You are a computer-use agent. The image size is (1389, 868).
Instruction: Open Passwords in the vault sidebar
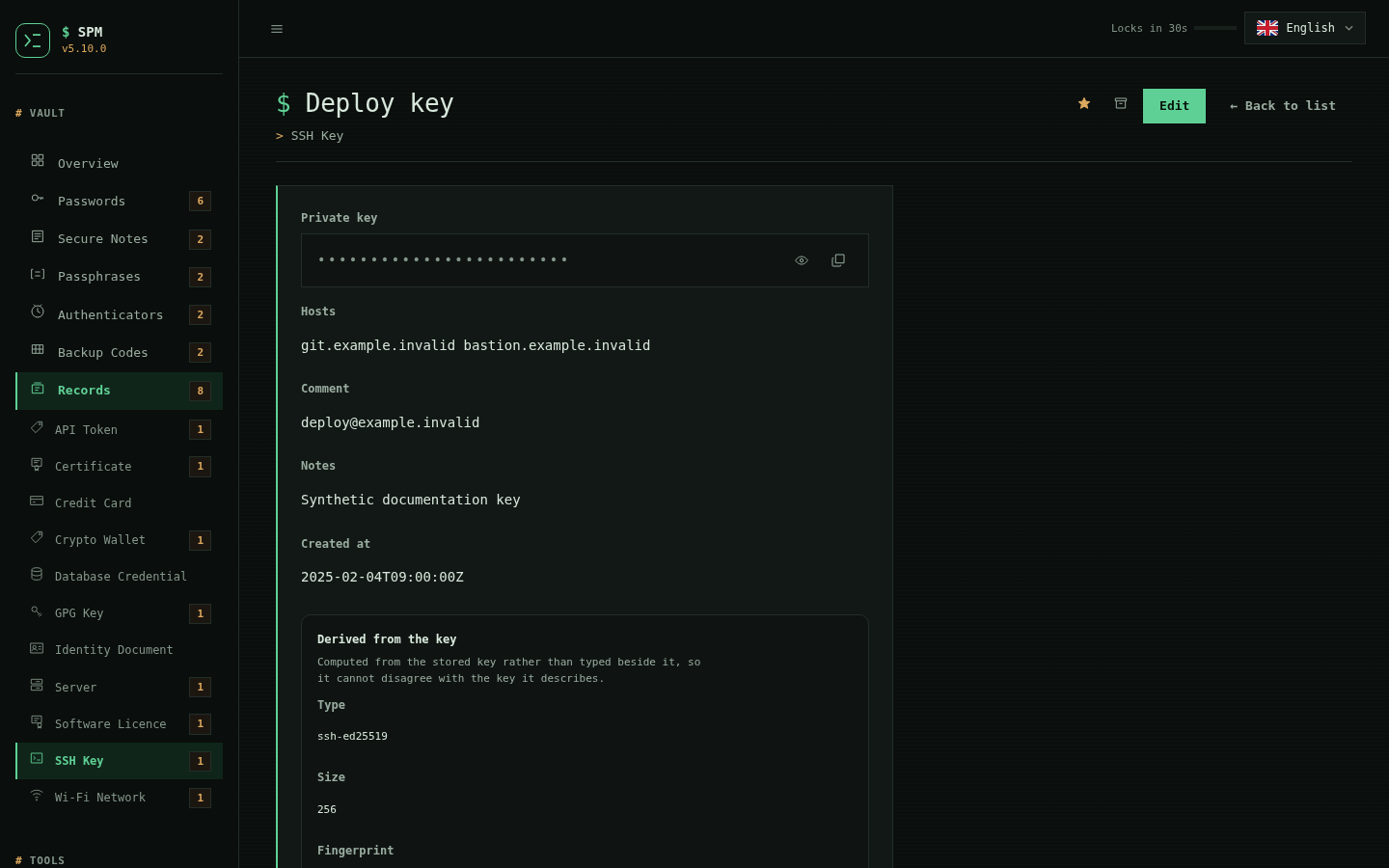[x=120, y=201]
